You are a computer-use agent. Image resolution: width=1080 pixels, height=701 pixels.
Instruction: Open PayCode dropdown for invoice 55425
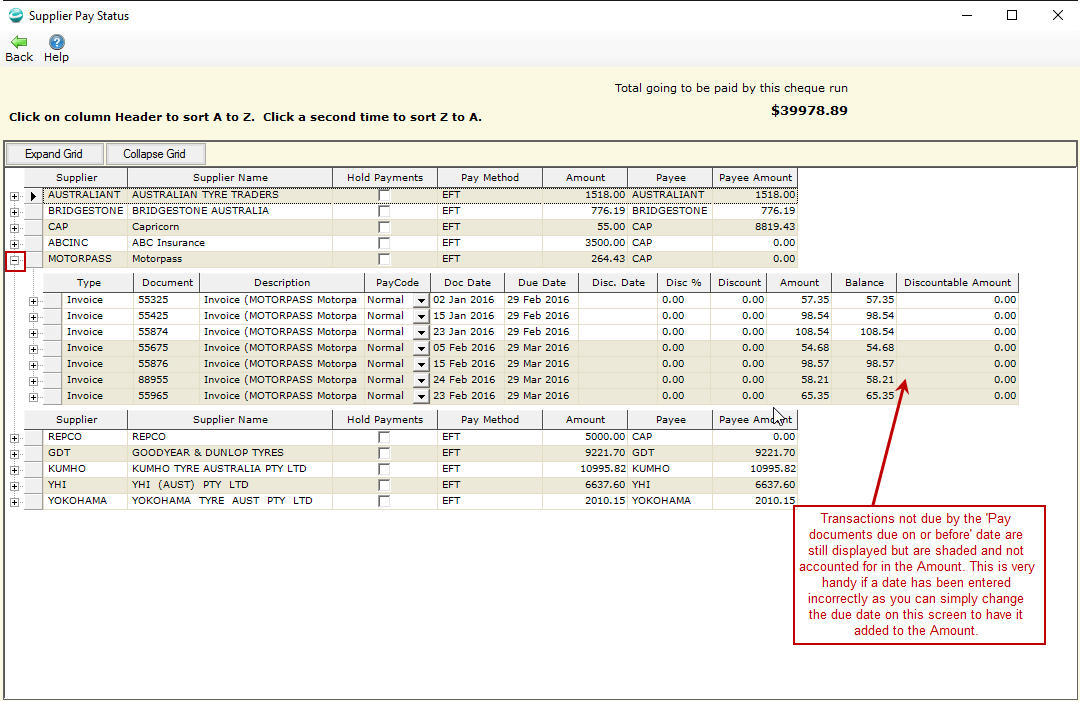coord(421,316)
